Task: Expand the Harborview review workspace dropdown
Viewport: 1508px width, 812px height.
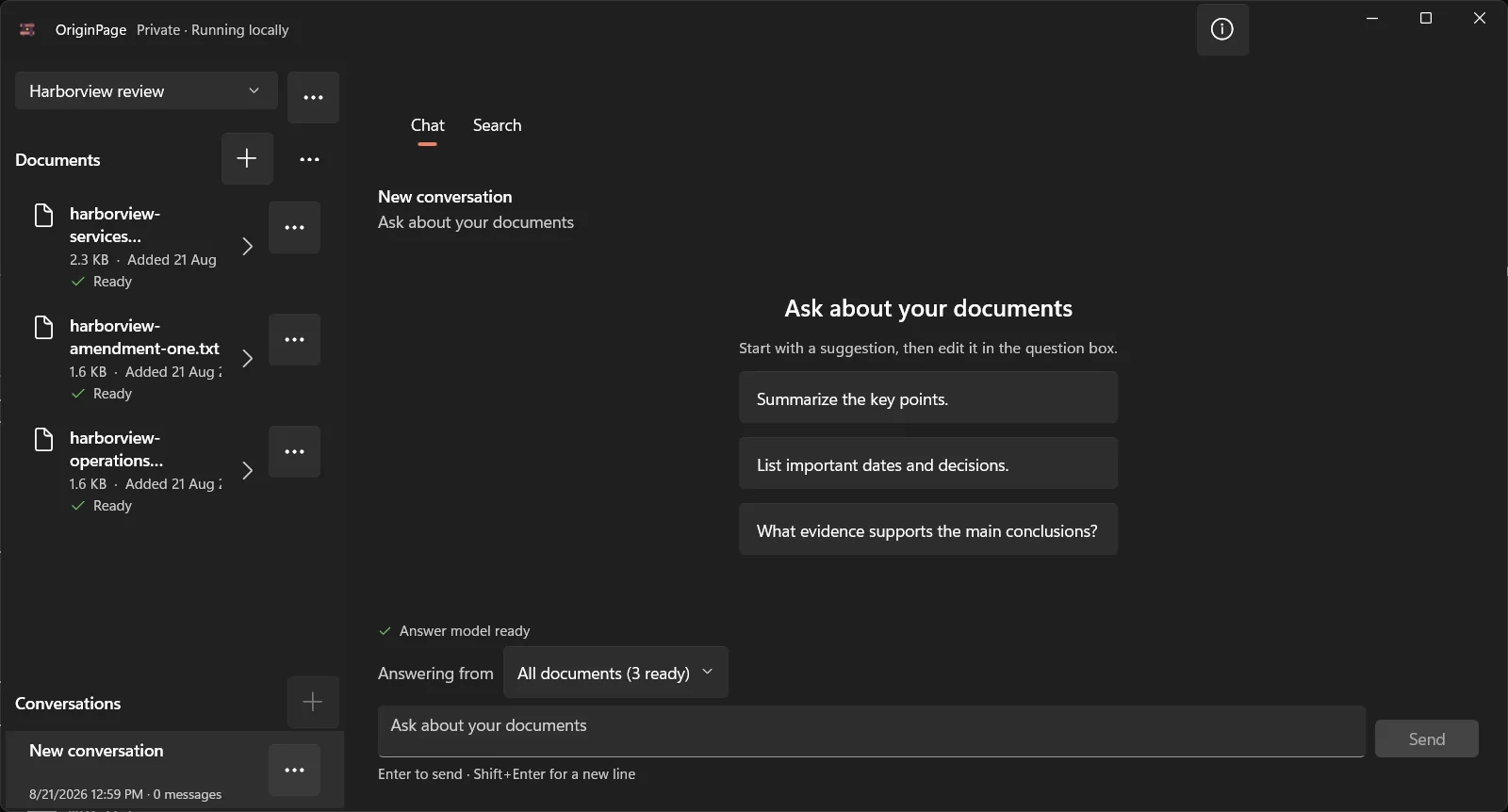Action: click(x=146, y=90)
